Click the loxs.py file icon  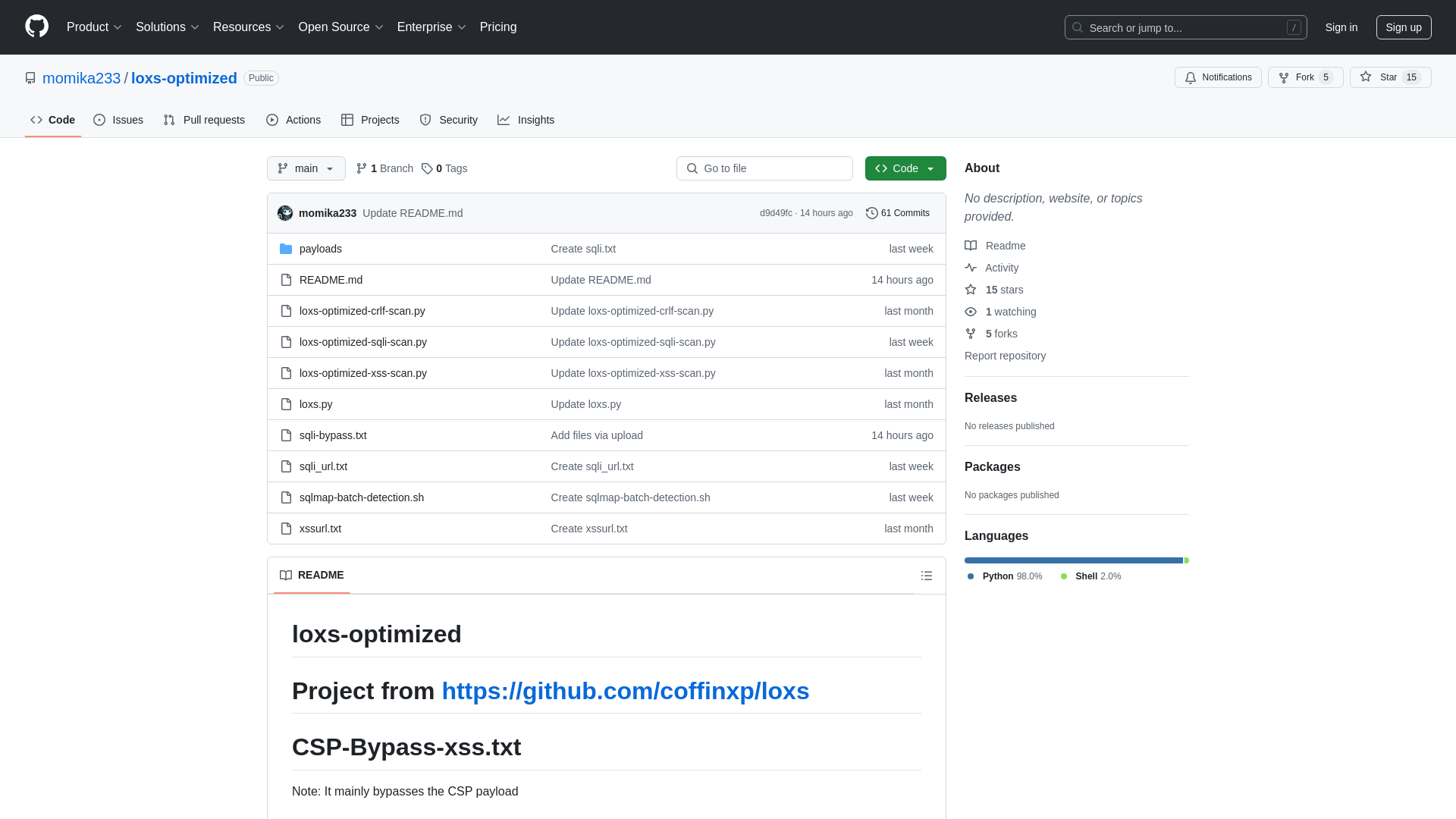(x=286, y=404)
